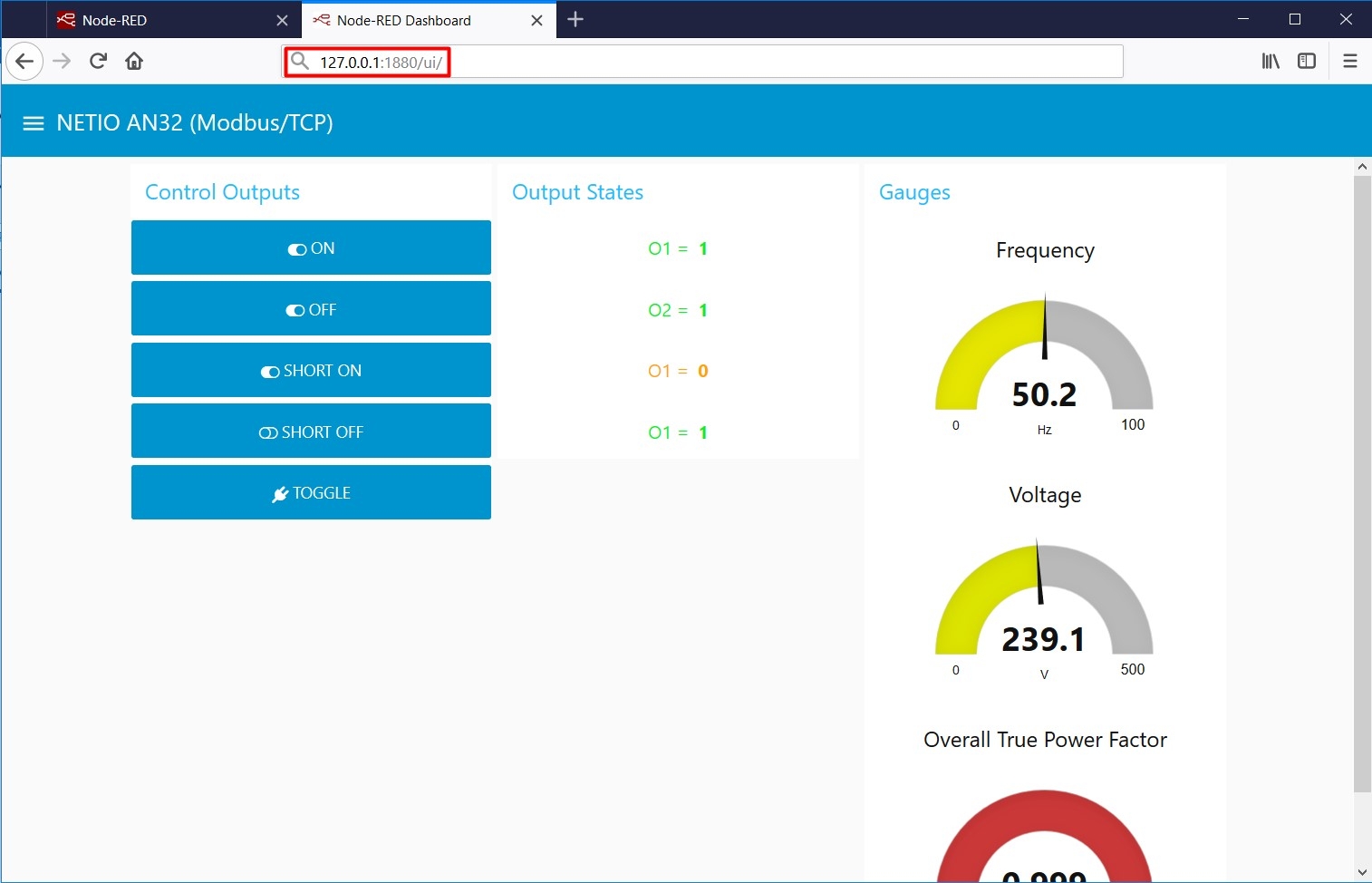Image resolution: width=1372 pixels, height=883 pixels.
Task: Select the Node-RED Dashboard tab
Action: point(430,20)
